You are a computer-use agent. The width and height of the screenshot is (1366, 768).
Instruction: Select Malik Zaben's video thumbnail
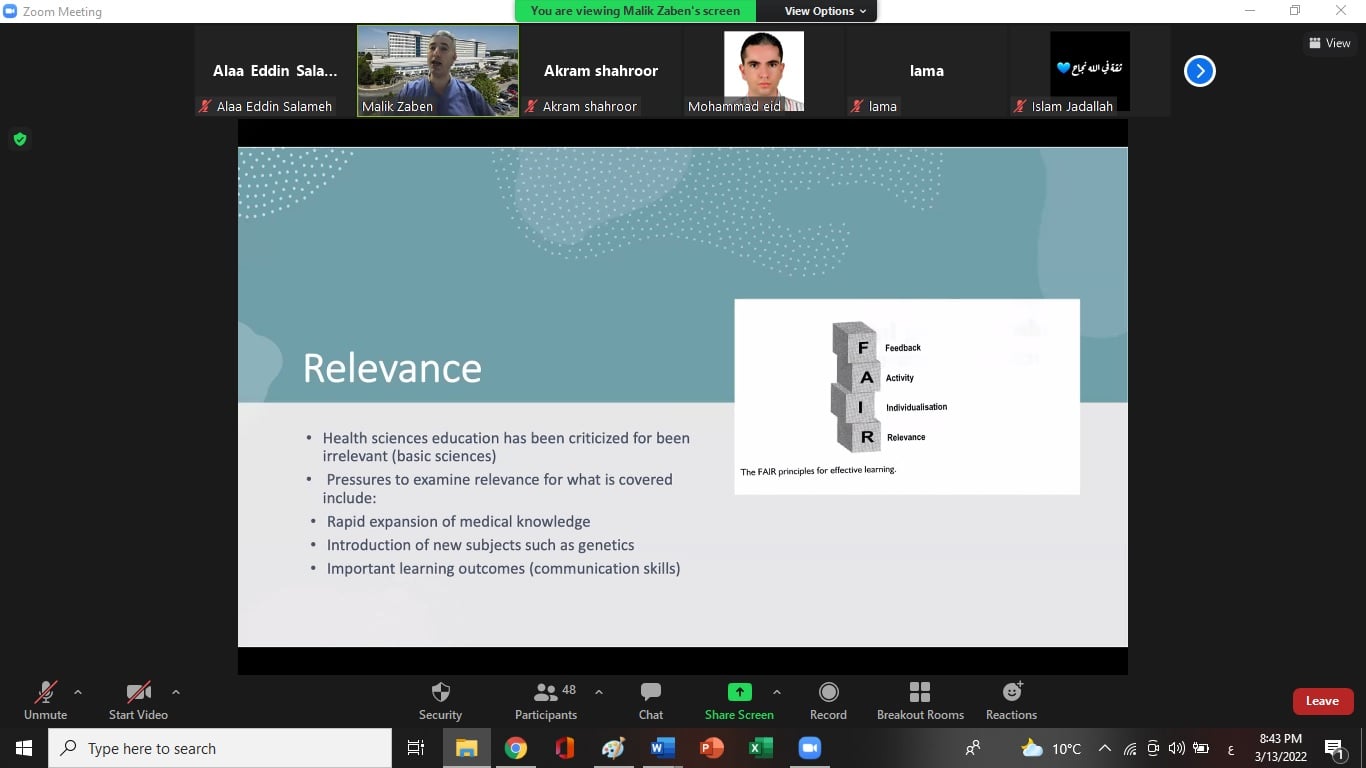click(x=438, y=71)
